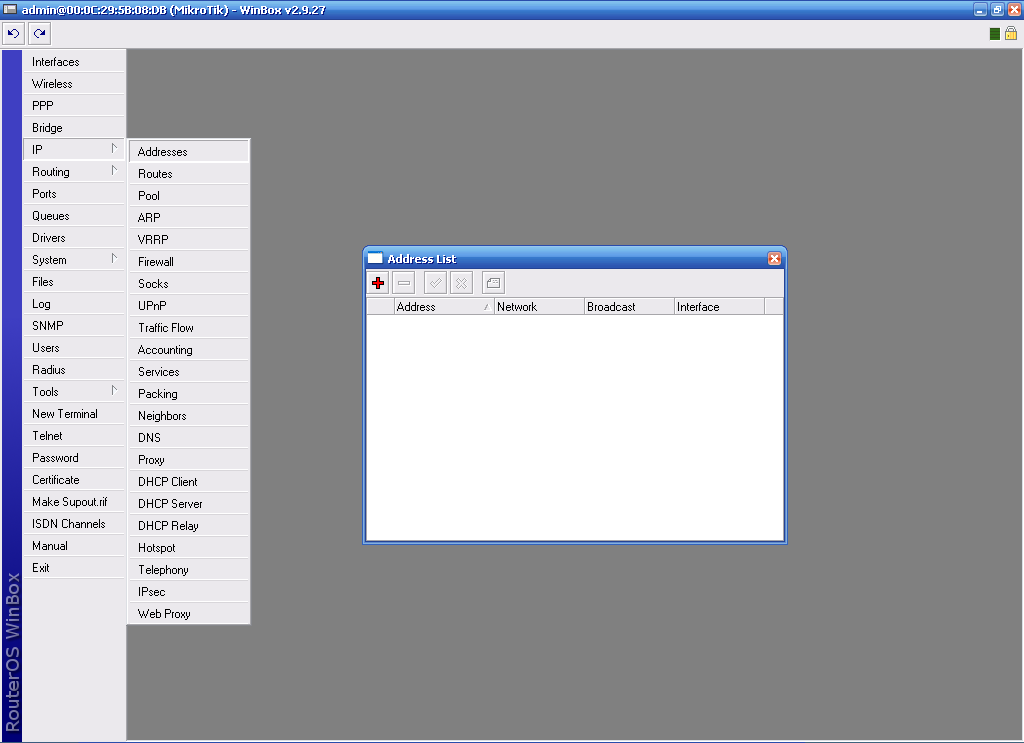This screenshot has width=1024, height=743.
Task: Select Neighbors in the IP submenu
Action: click(189, 416)
